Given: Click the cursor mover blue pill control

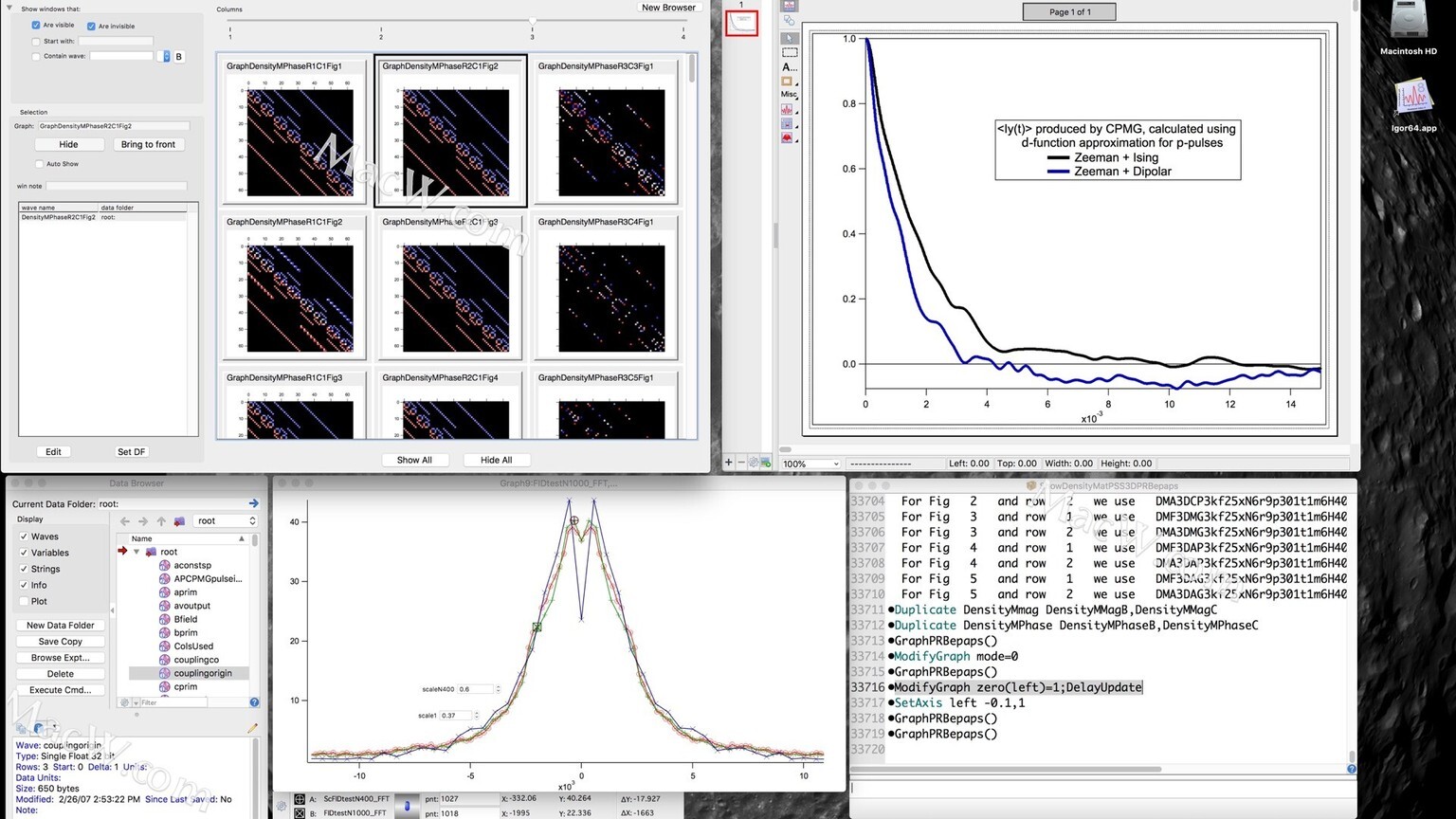Looking at the screenshot, I should click(x=407, y=806).
